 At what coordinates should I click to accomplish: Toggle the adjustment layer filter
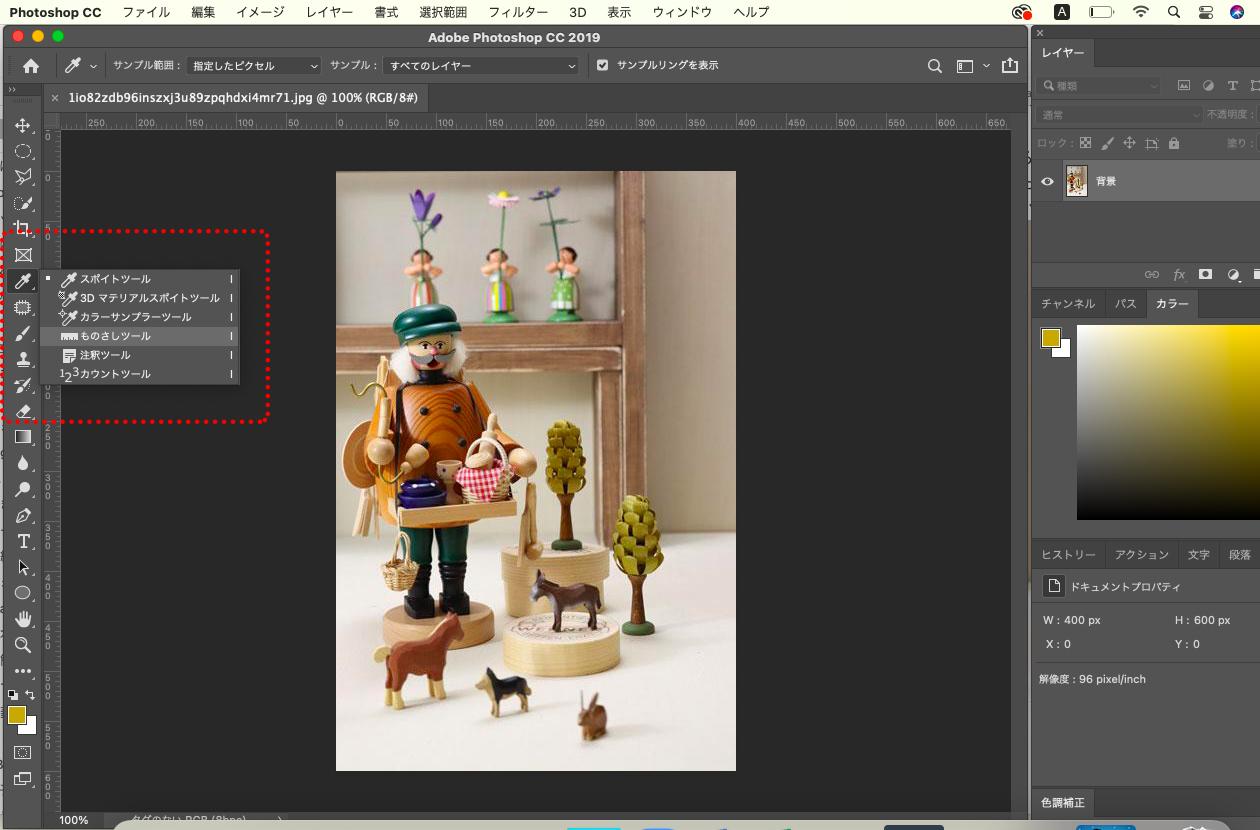(1208, 86)
